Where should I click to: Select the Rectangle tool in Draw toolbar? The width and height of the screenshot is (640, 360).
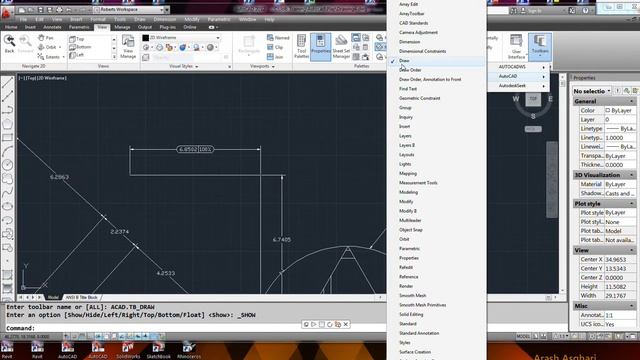click(7, 138)
